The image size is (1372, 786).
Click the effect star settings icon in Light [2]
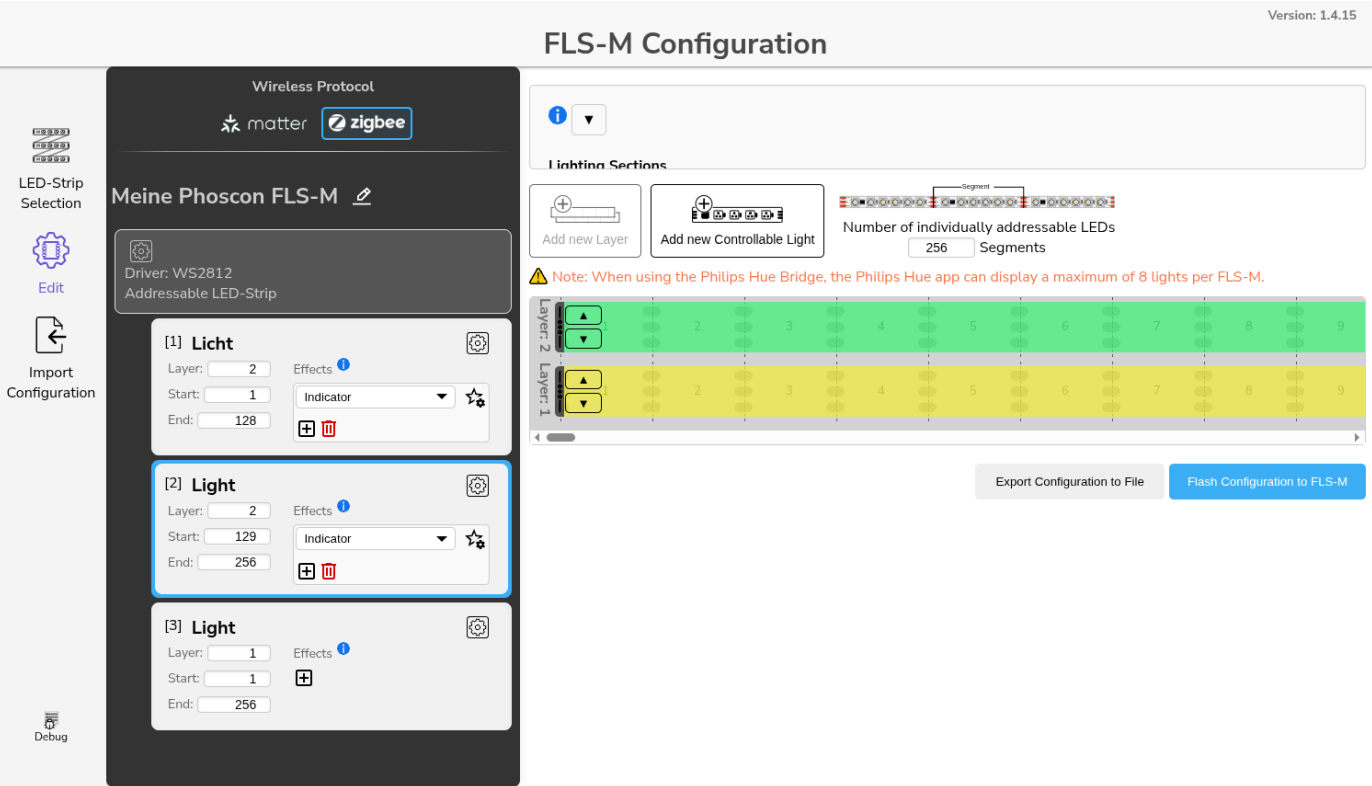475,539
